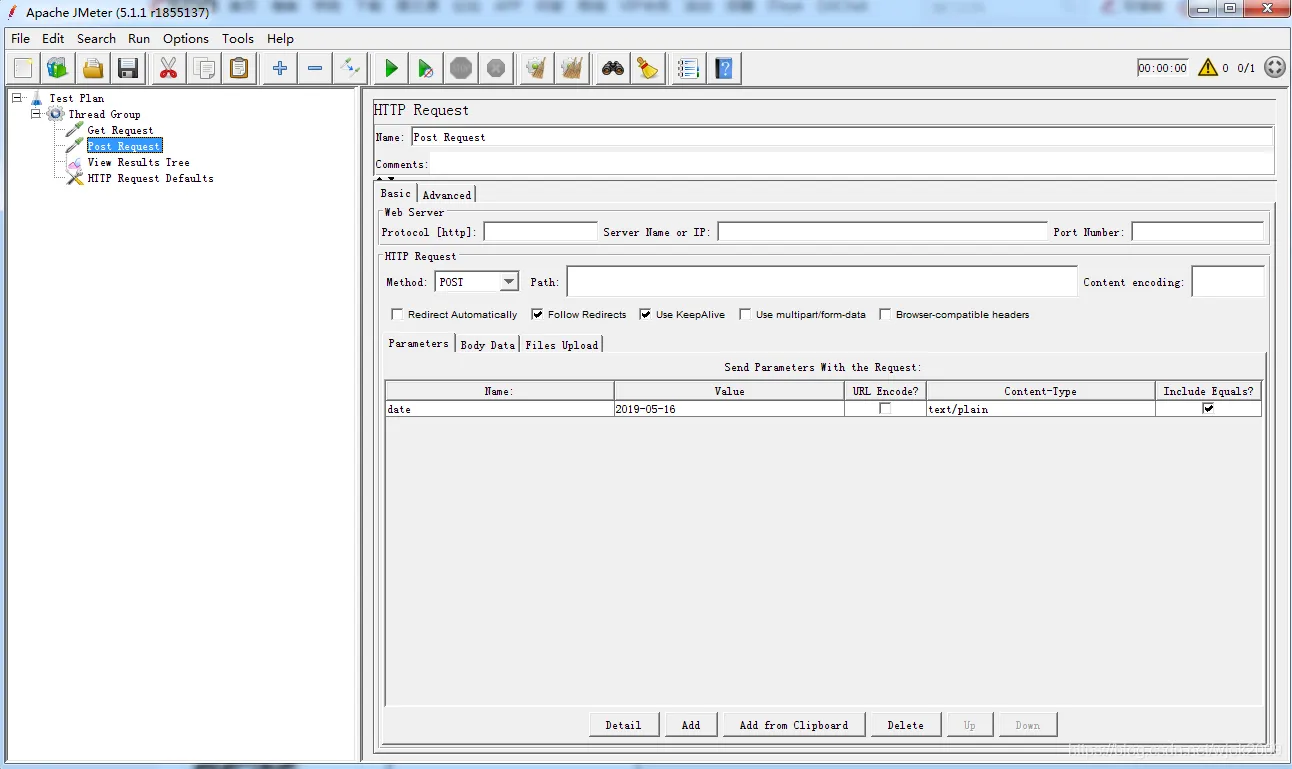Click the Stop test icon

pyautogui.click(x=461, y=68)
